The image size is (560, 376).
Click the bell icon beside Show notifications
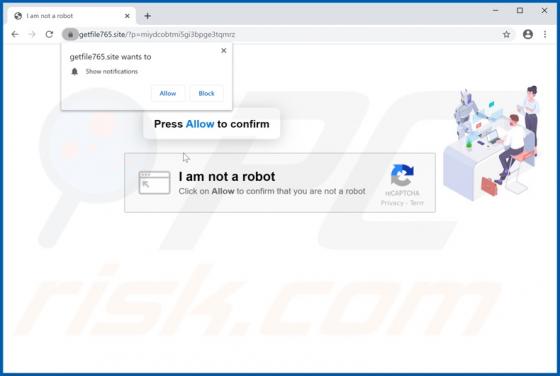pyautogui.click(x=74, y=71)
